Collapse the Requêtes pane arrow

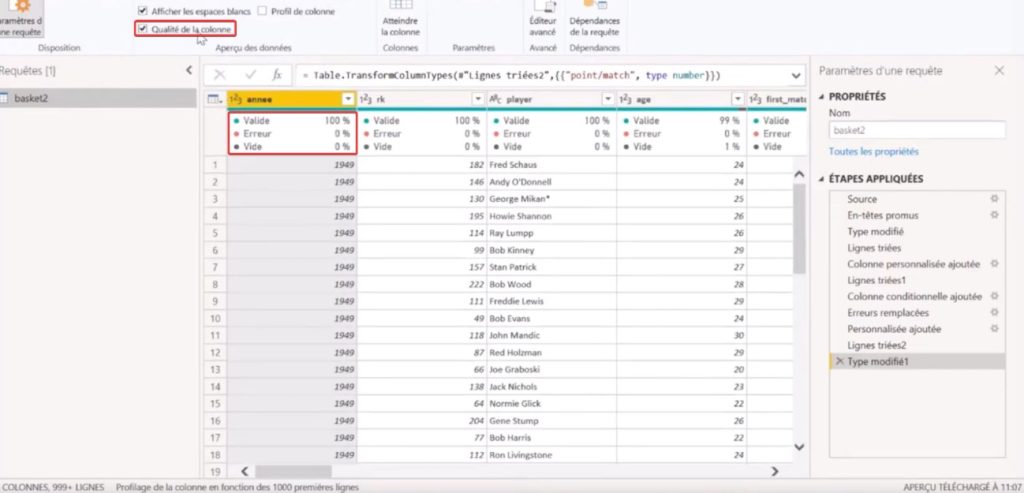[189, 70]
